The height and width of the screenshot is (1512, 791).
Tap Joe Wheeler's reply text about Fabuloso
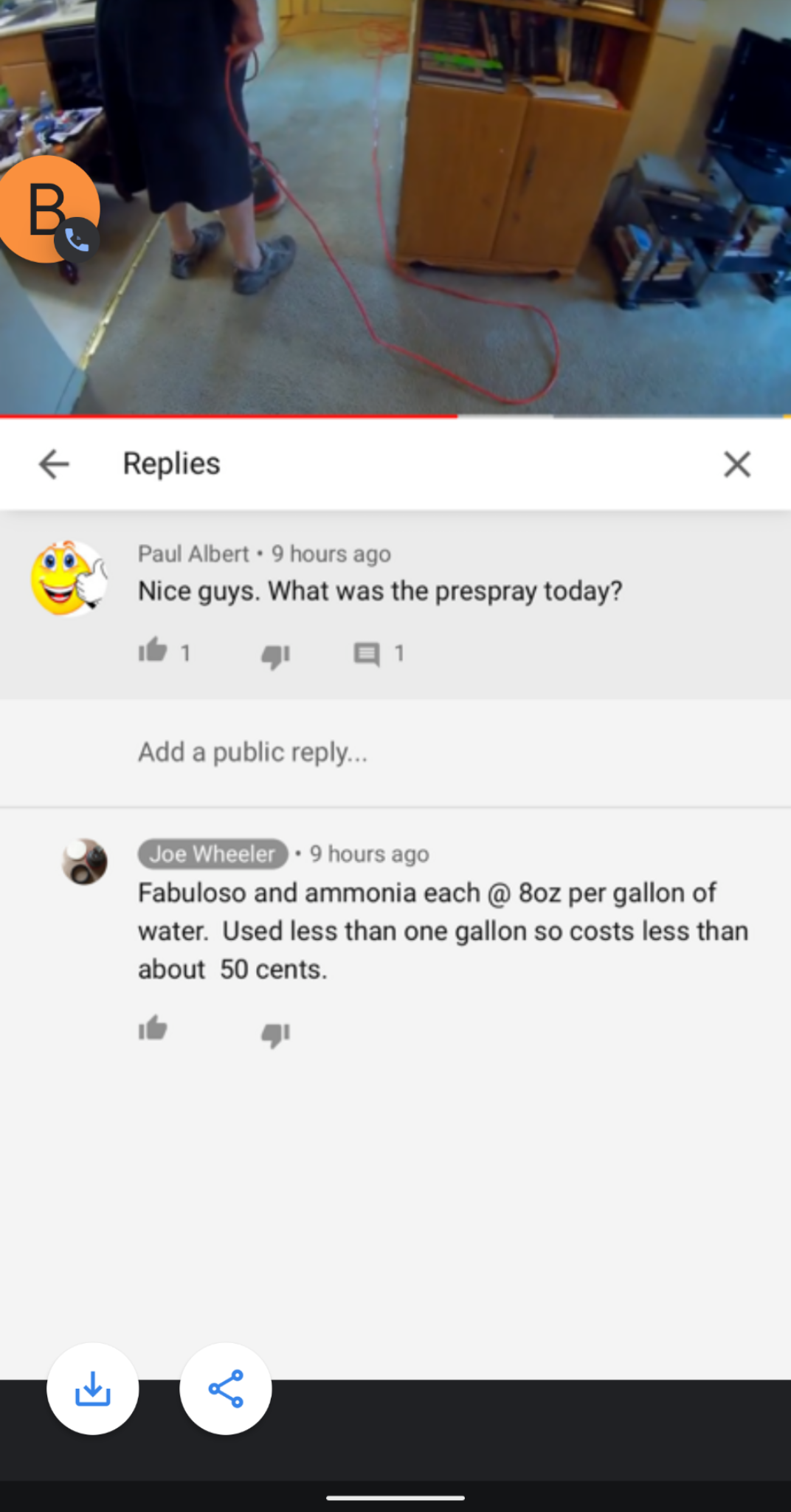[443, 931]
